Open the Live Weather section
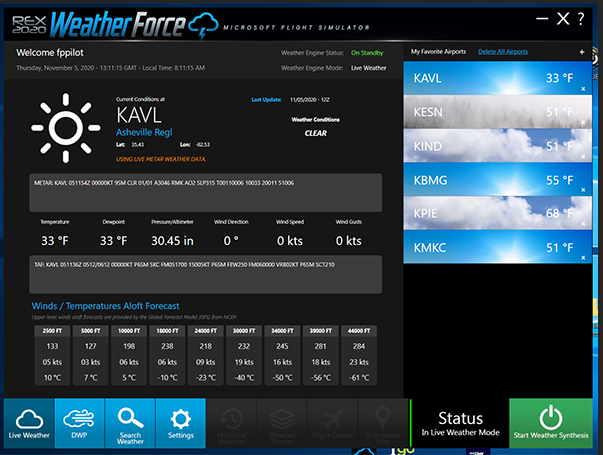This screenshot has width=603, height=455. tap(29, 423)
